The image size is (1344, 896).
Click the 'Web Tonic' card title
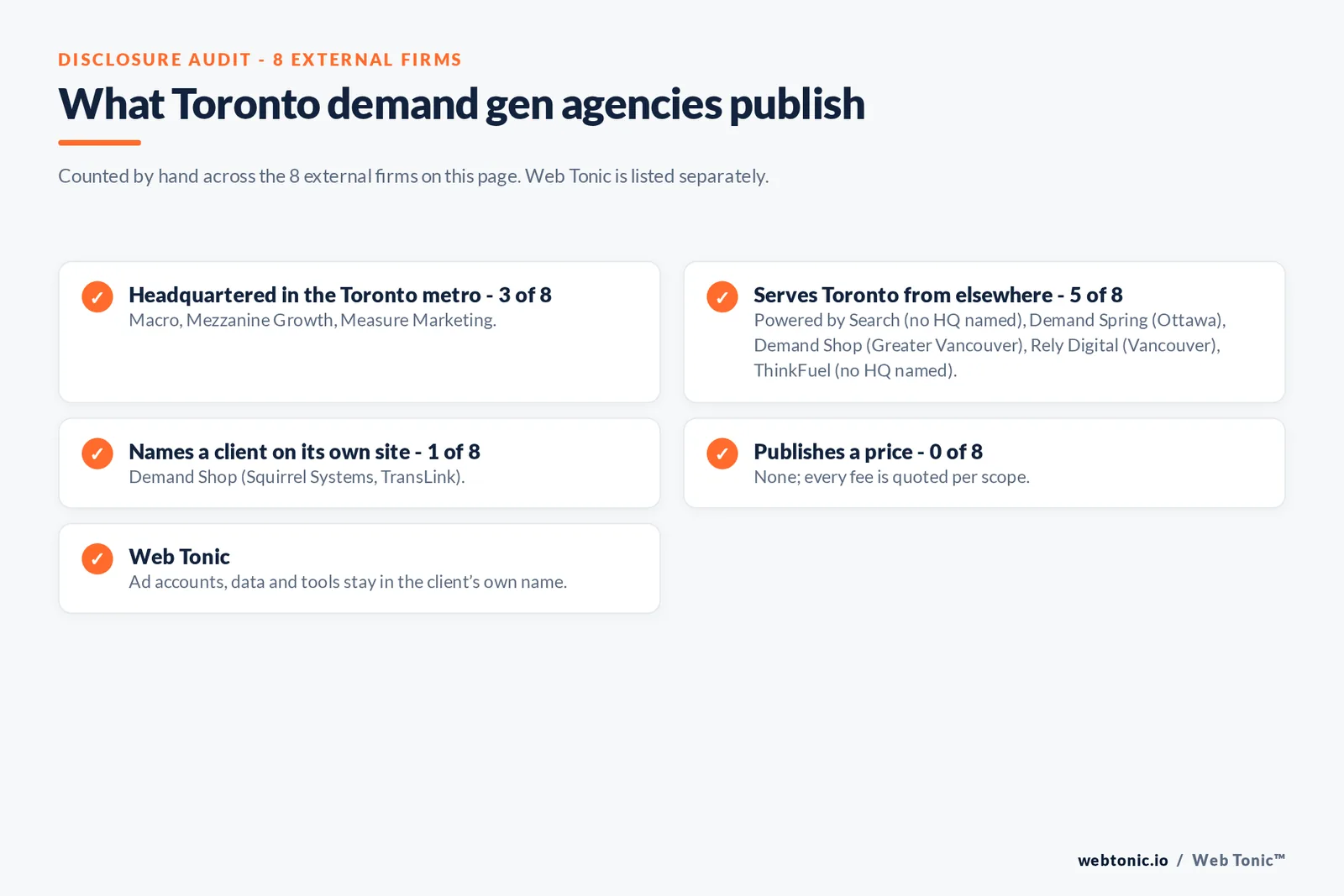pos(179,557)
